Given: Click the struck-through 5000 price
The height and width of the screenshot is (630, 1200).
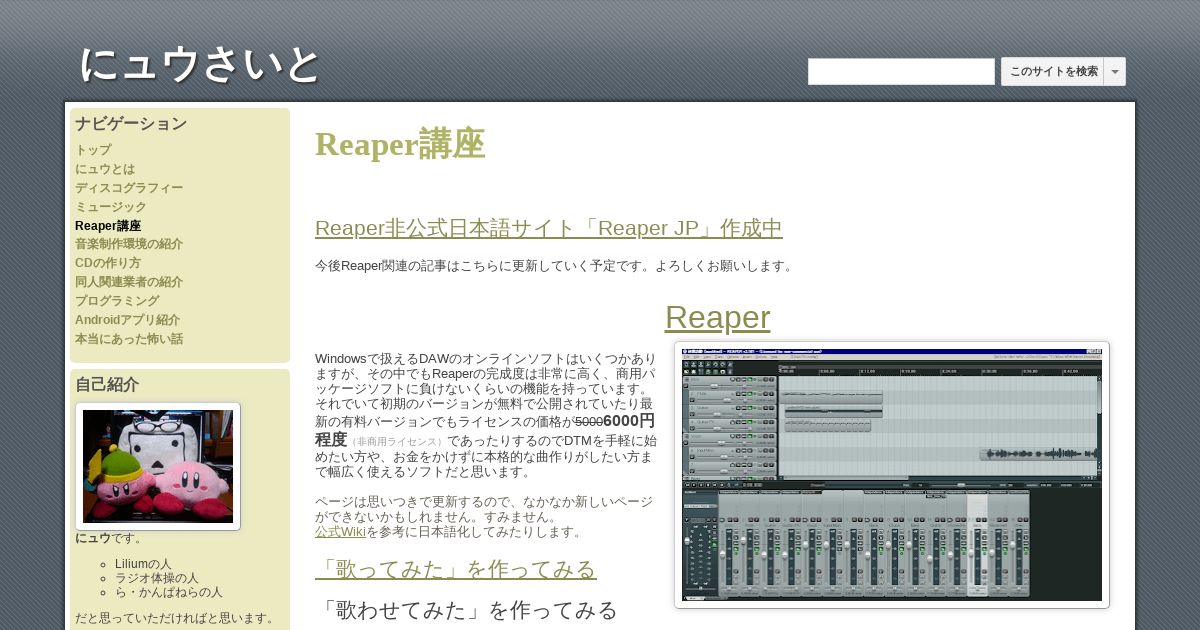Looking at the screenshot, I should pos(589,423).
